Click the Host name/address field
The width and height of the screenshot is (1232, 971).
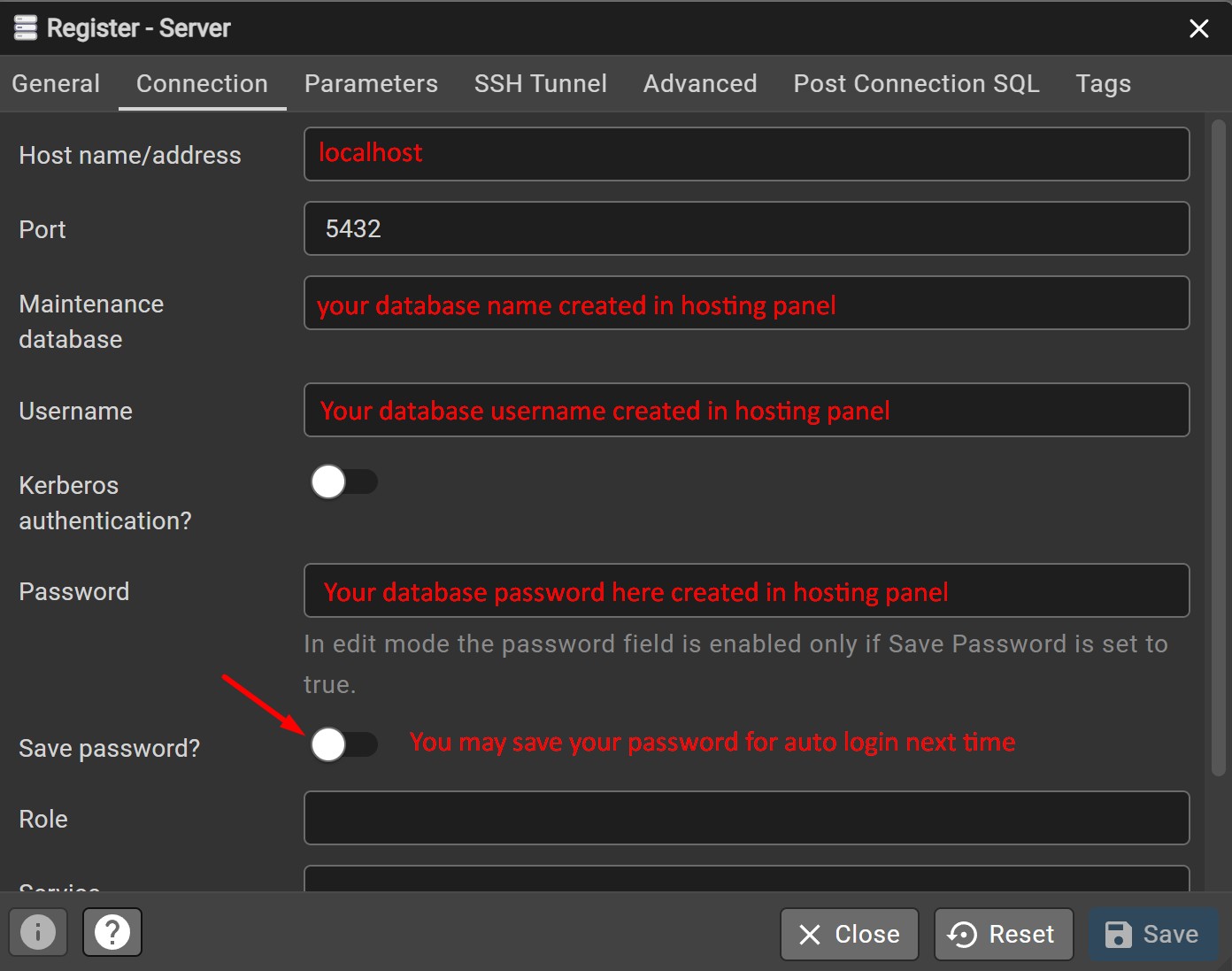(746, 154)
